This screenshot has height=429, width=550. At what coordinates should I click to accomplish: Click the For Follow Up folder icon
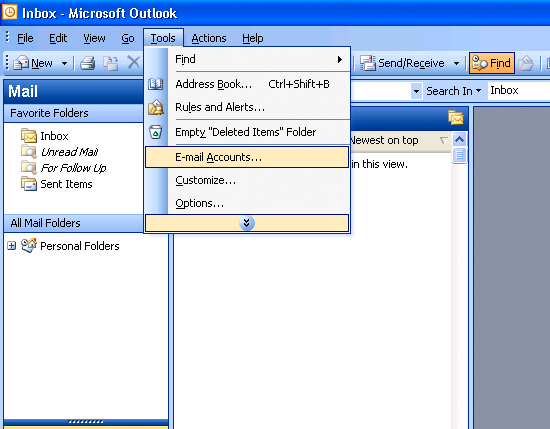tap(29, 168)
